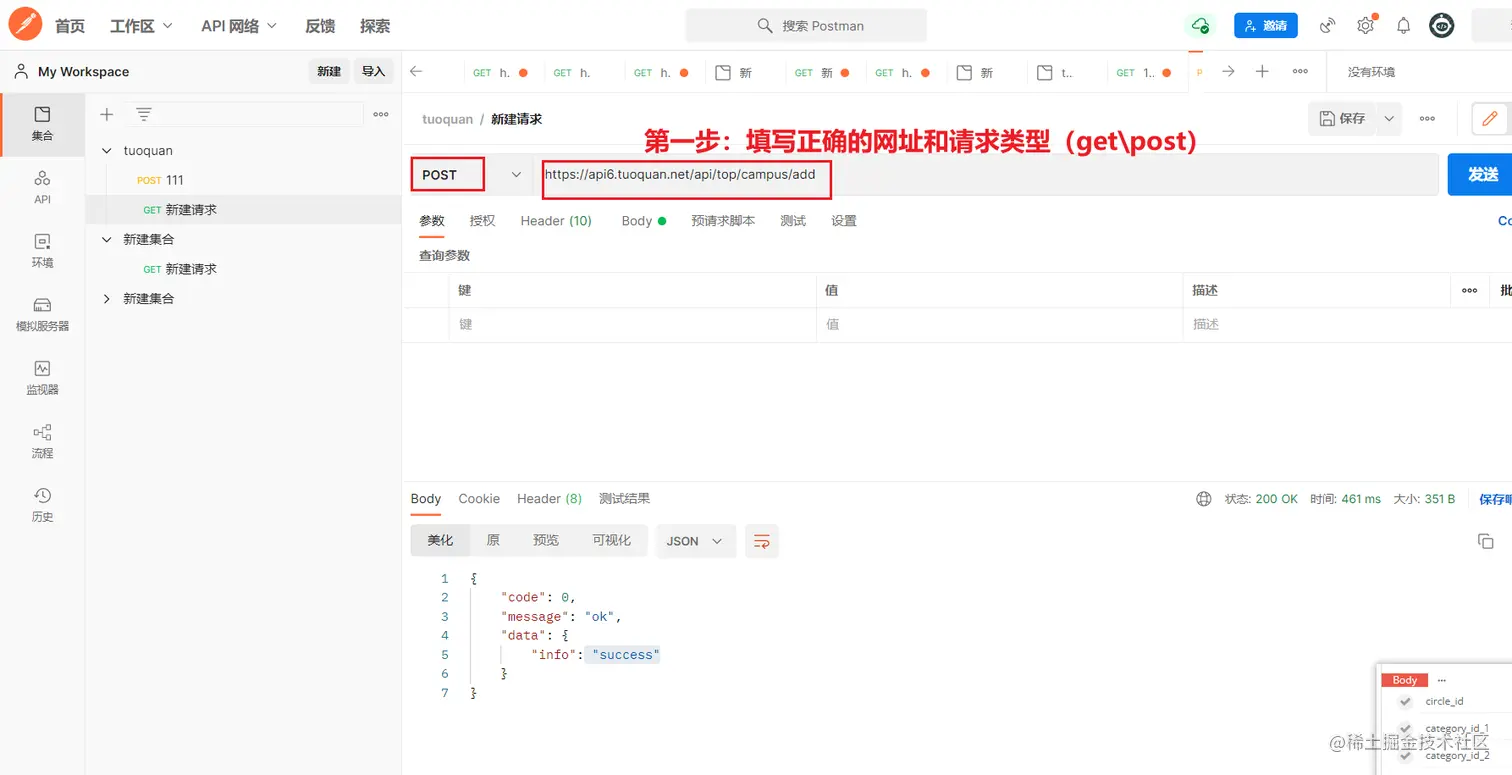Click the filter icon in collections sidebar

pos(144,114)
